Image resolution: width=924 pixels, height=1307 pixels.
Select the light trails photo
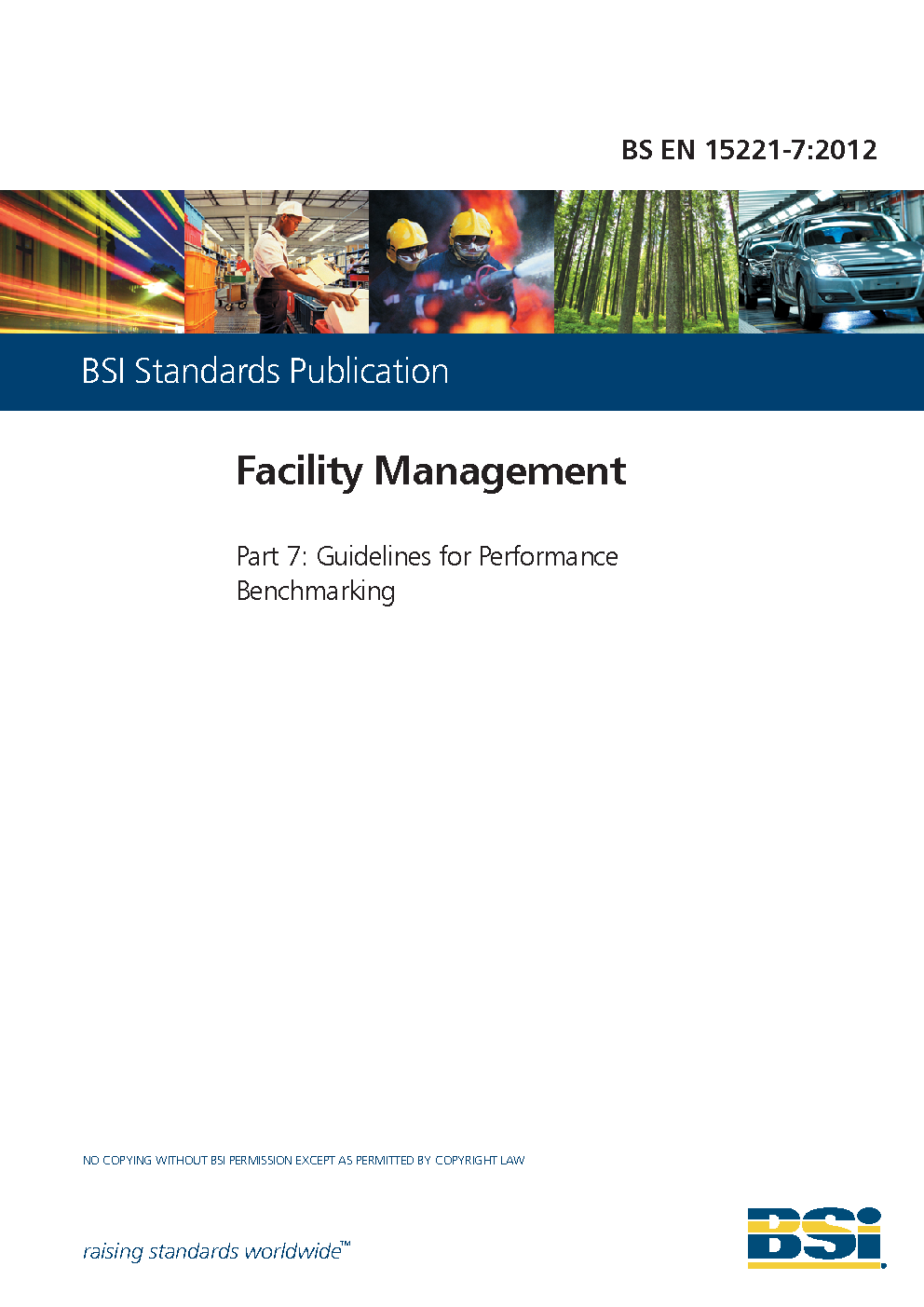pos(91,262)
